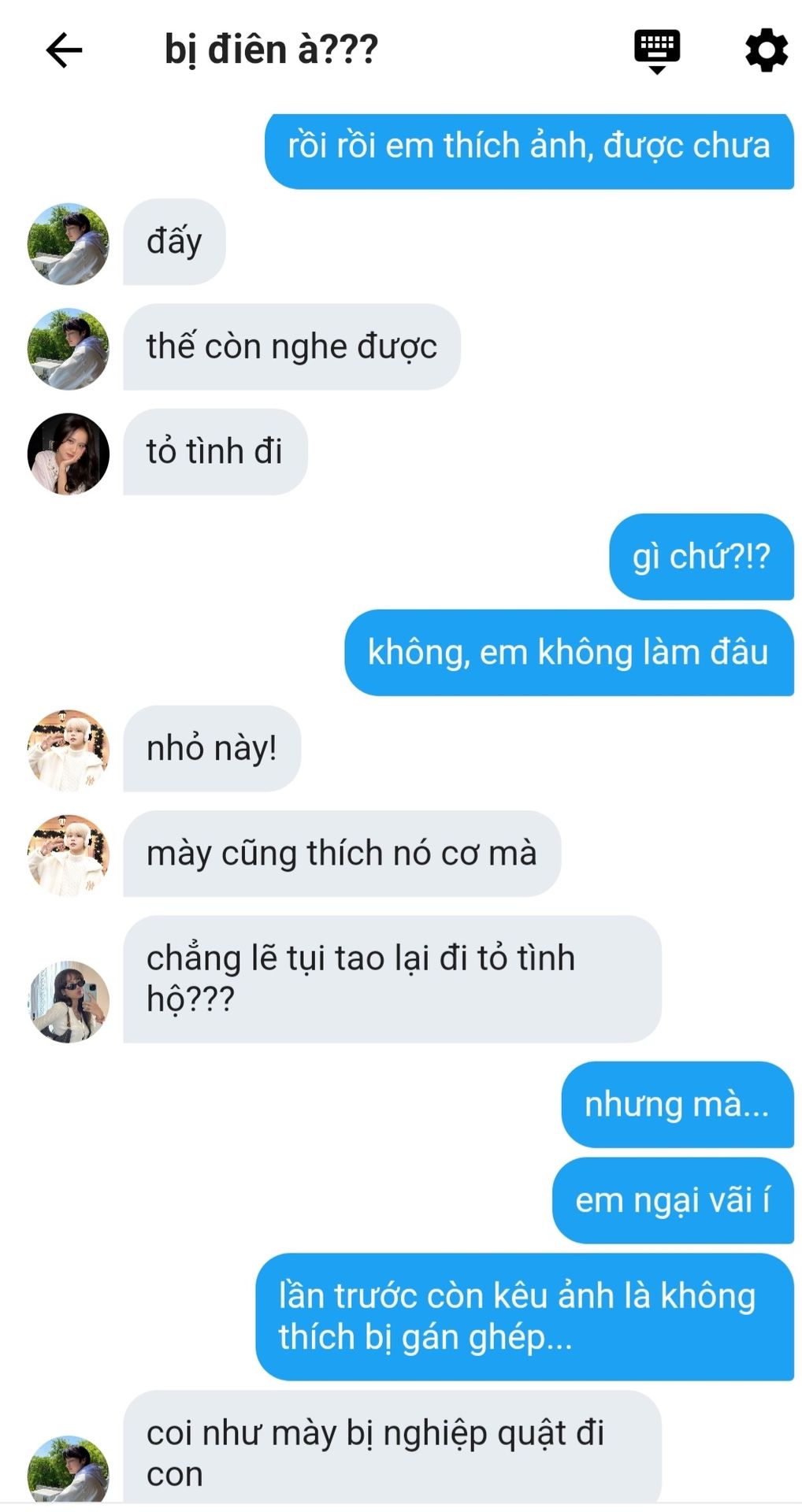Screen dimensions: 802x1512
Task: Tap the avatar beside 'mày cũng thích nó cơ mà'
Action: point(69,855)
